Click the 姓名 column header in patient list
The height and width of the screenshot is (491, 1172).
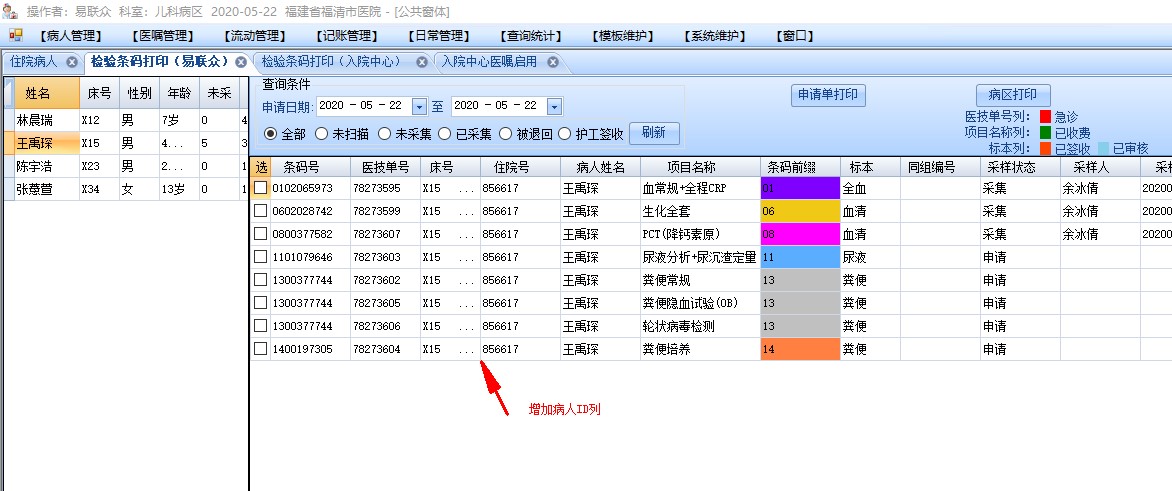click(x=46, y=93)
